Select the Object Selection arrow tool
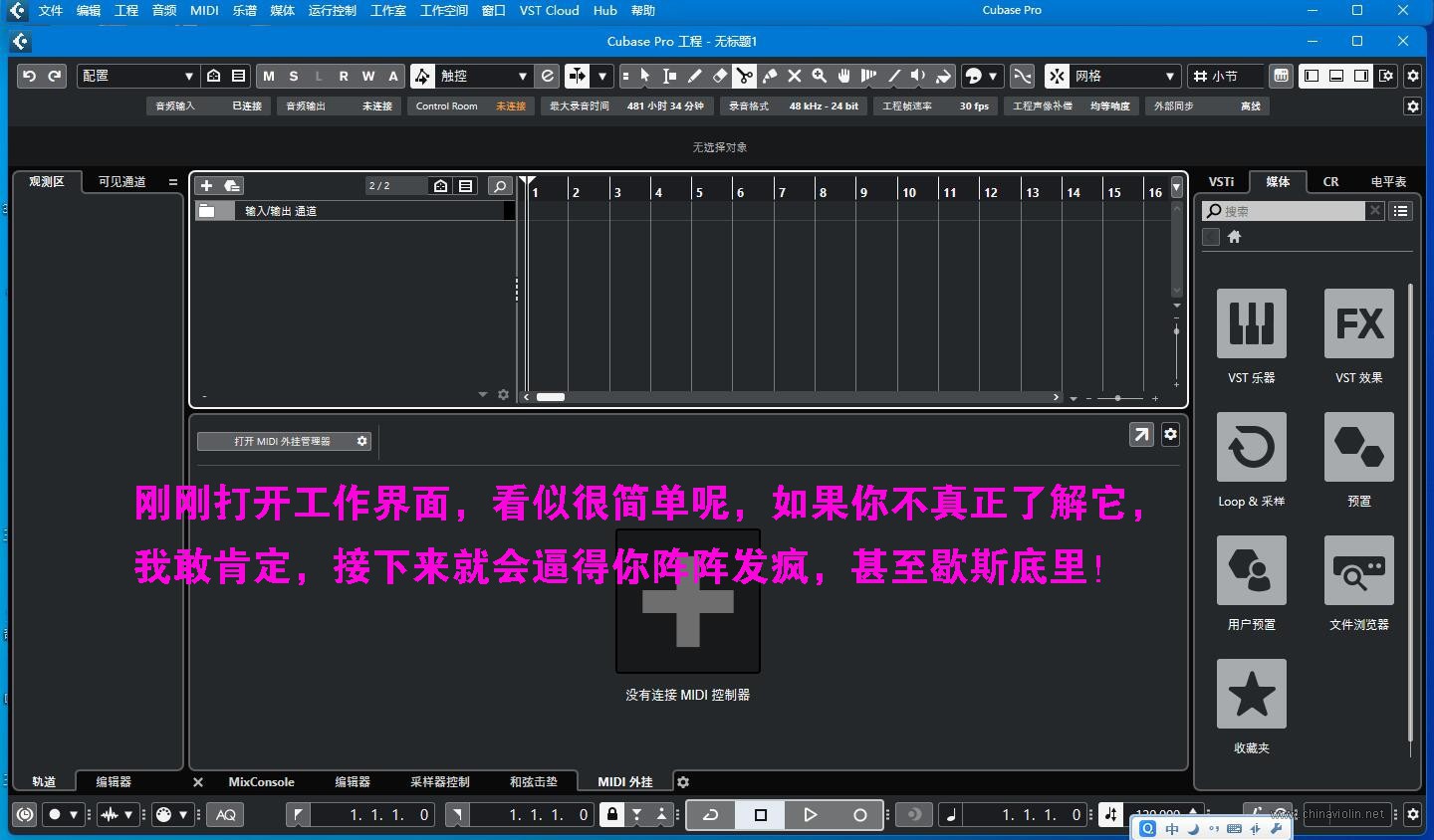 pos(645,76)
